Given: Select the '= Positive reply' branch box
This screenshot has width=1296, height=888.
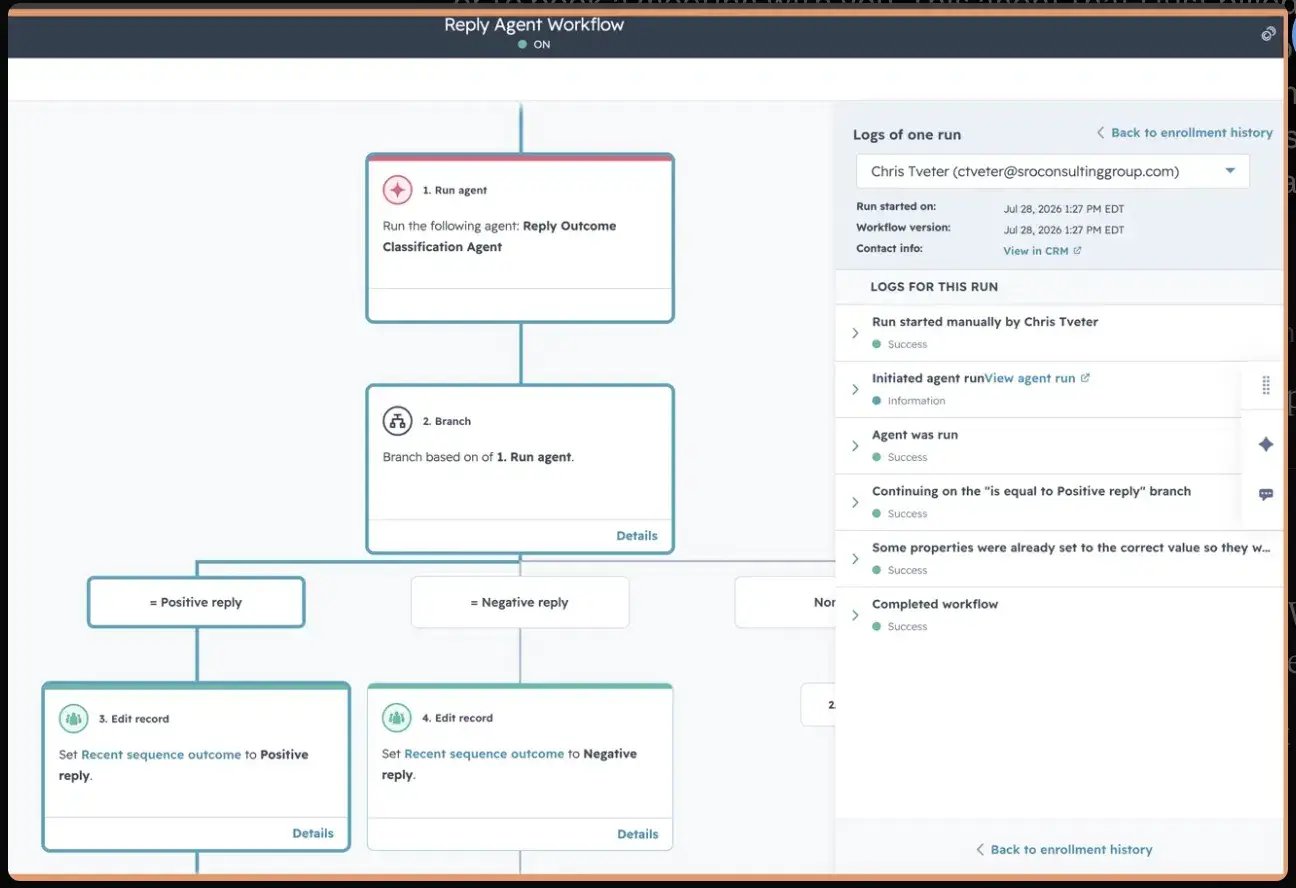Looking at the screenshot, I should (196, 602).
